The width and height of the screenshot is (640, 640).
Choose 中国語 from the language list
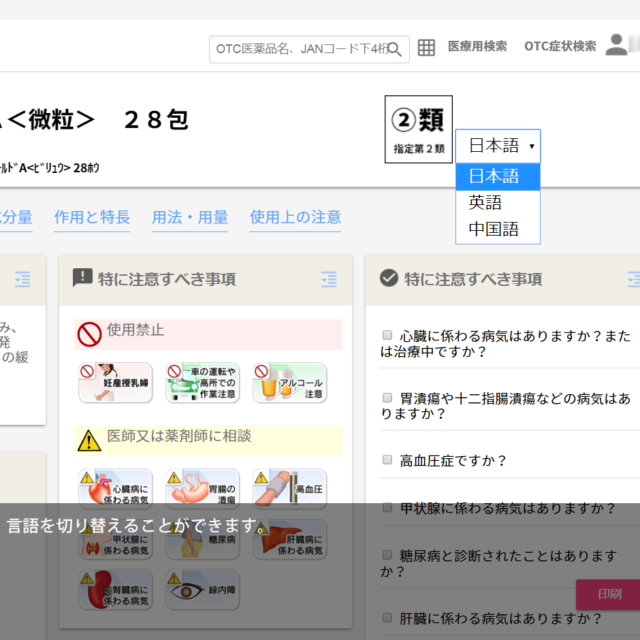coord(494,230)
